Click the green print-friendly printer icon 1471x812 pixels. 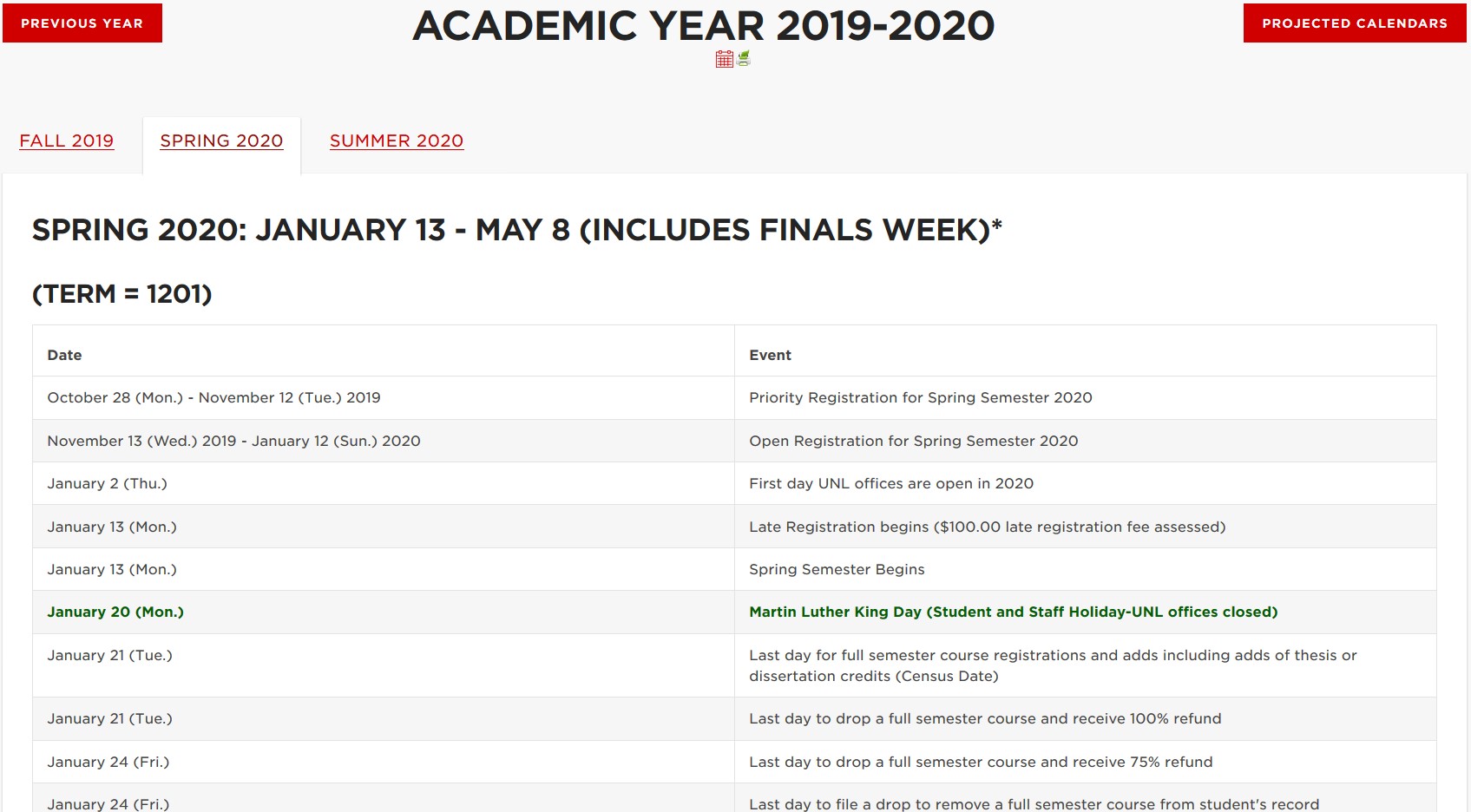click(x=744, y=58)
